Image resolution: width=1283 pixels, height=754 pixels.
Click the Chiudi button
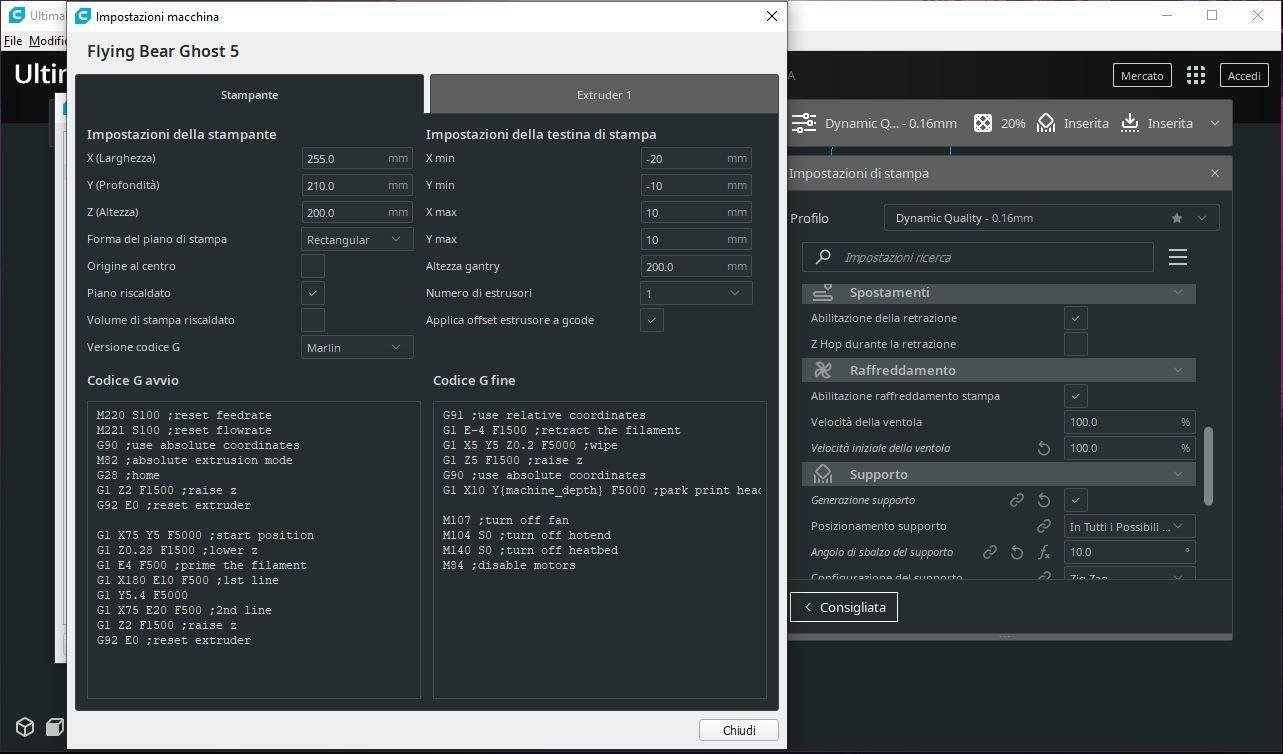click(x=739, y=730)
